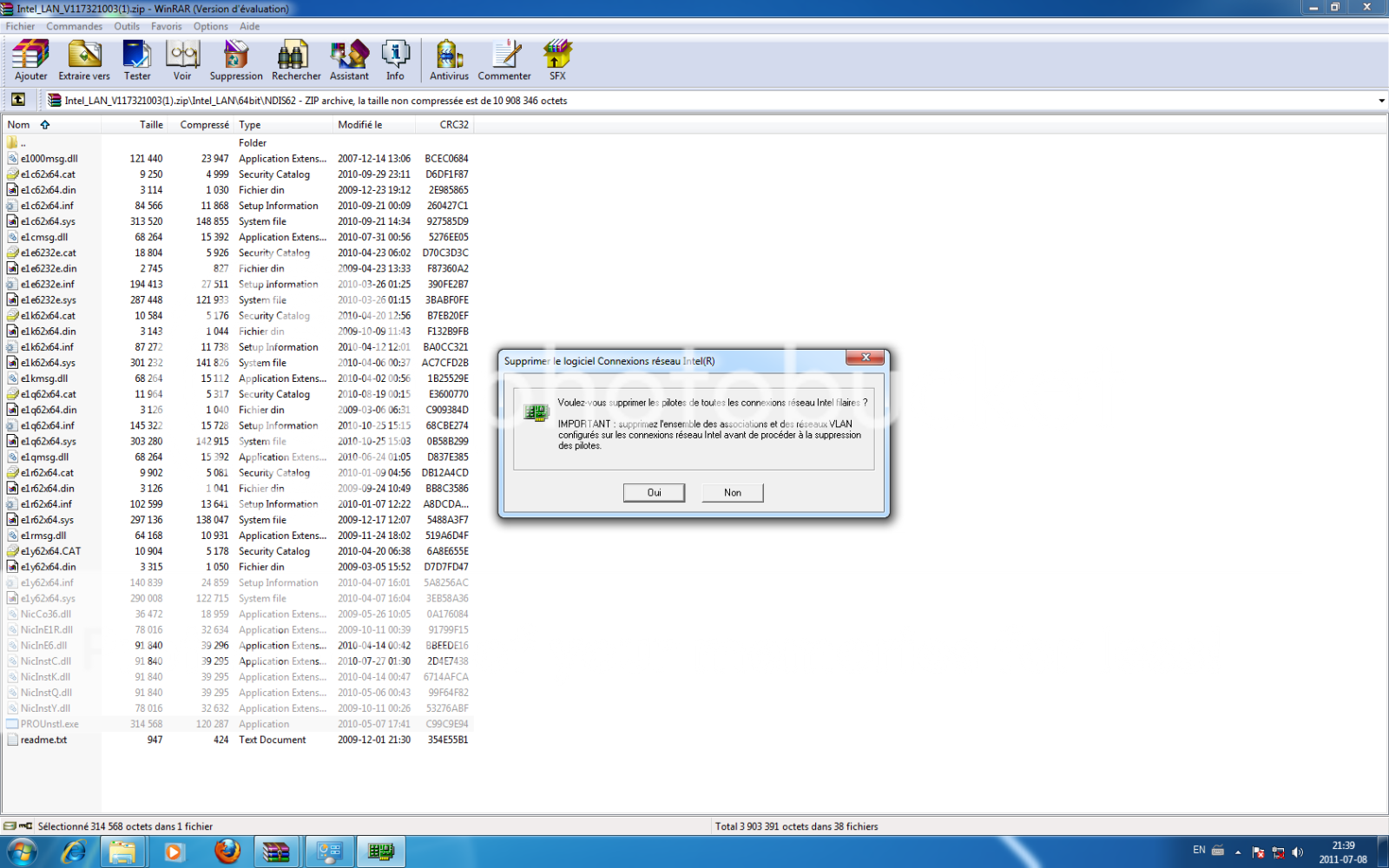Expand the archive path dropdown arrow
1389x868 pixels.
1381,101
